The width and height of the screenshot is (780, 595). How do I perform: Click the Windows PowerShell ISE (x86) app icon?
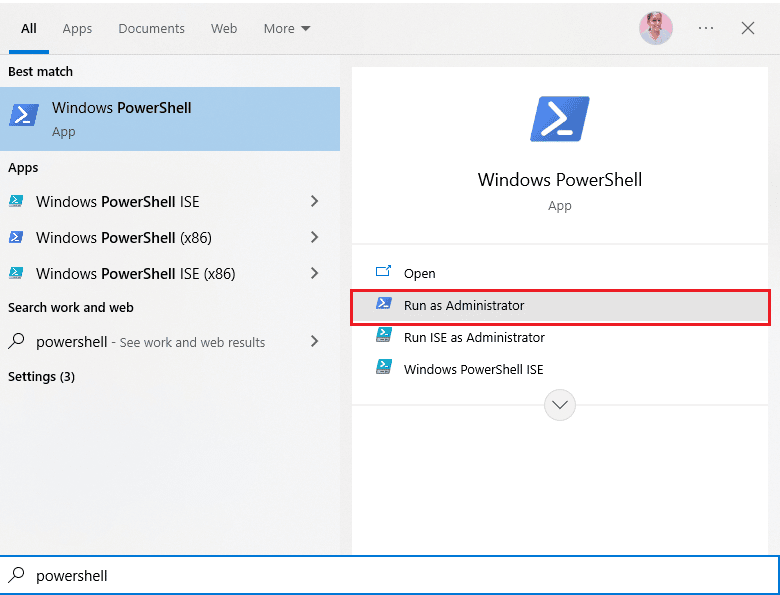(16, 274)
